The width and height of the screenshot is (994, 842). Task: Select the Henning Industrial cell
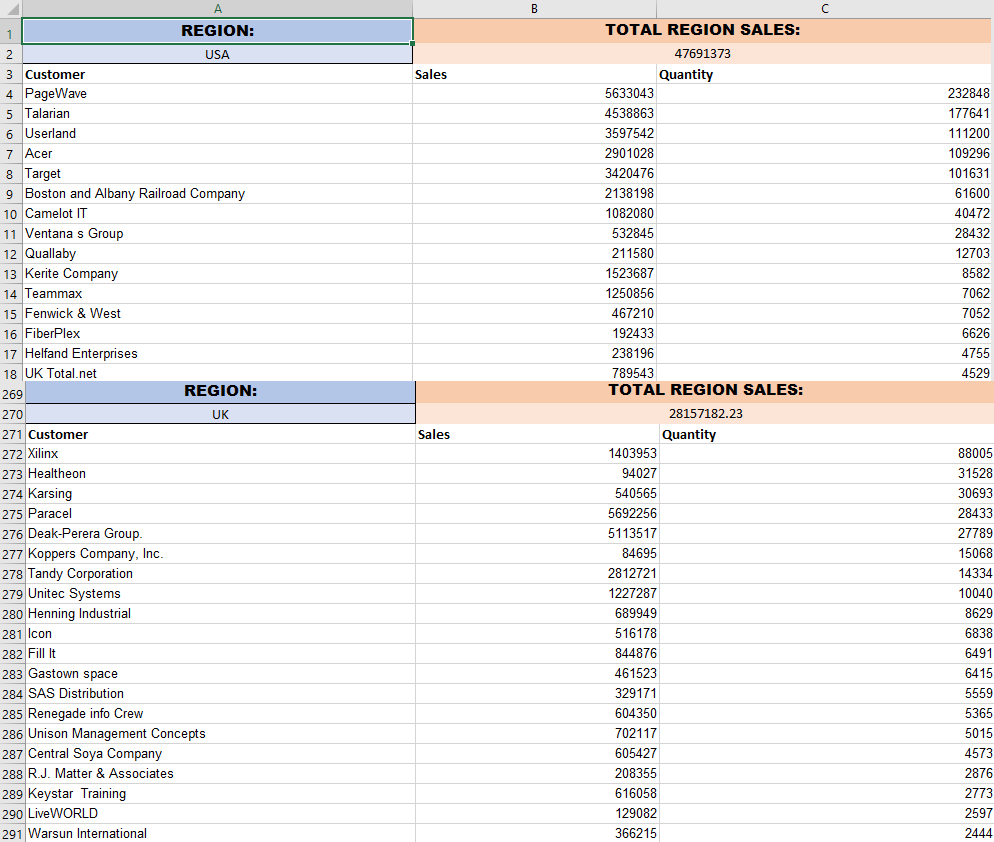221,614
